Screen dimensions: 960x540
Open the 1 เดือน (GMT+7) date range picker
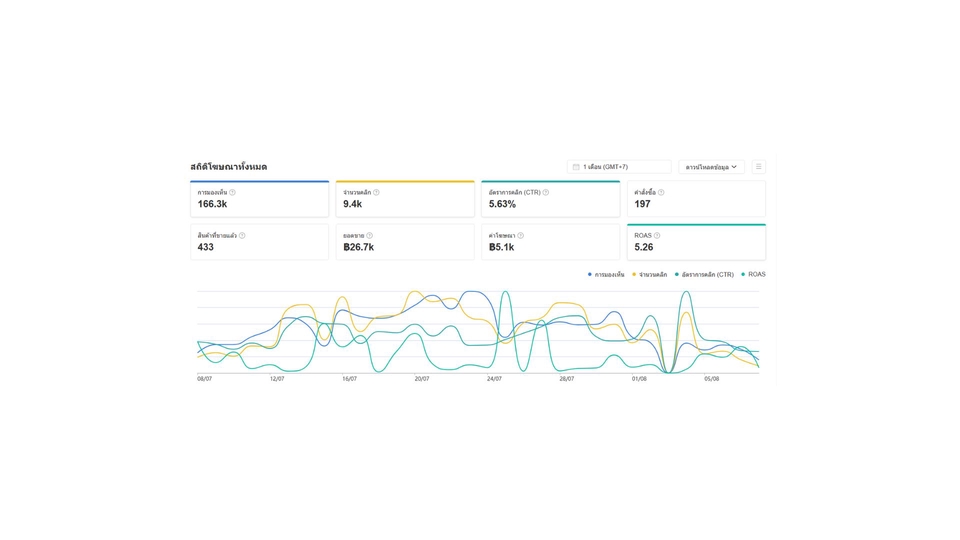[x=619, y=167]
